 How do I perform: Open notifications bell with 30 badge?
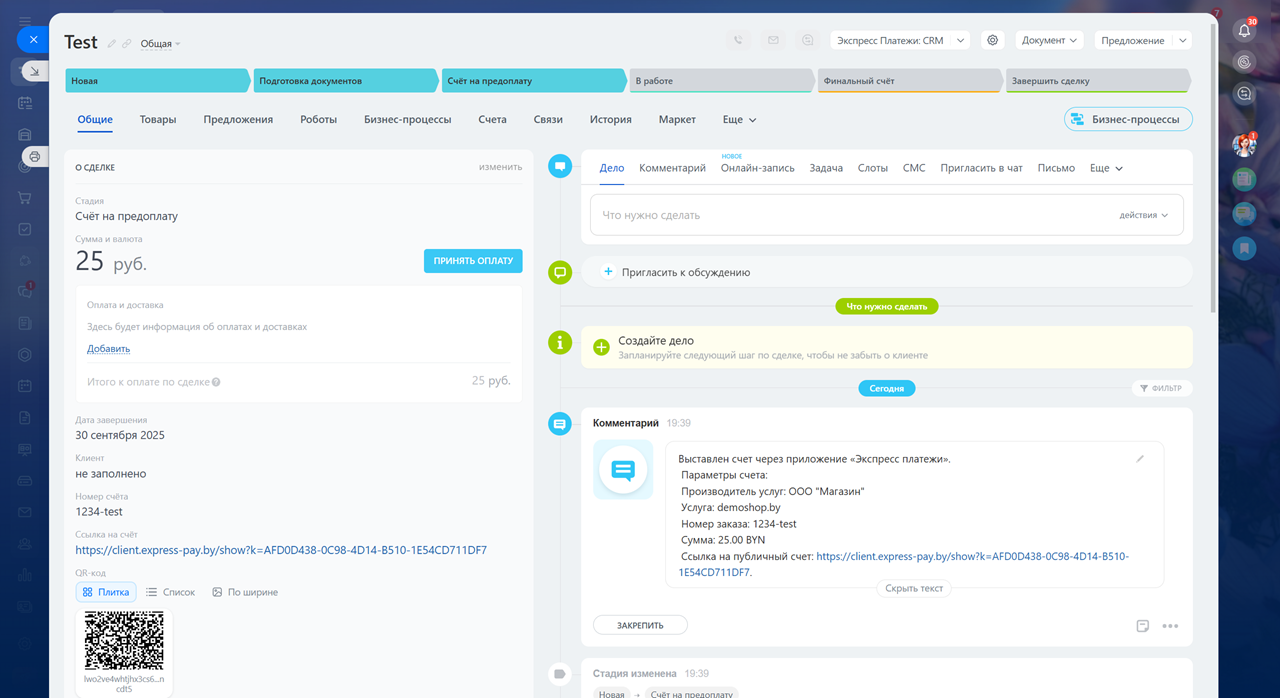1244,30
